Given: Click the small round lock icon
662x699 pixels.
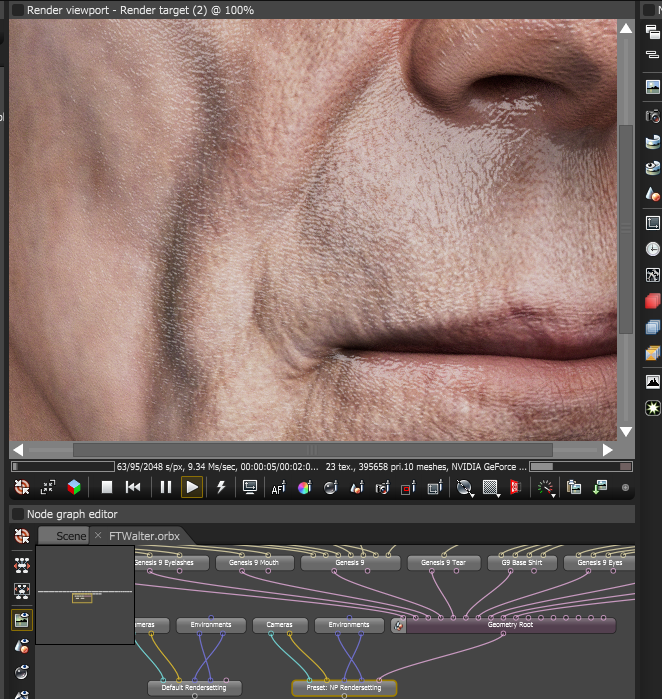Looking at the screenshot, I should (625, 488).
